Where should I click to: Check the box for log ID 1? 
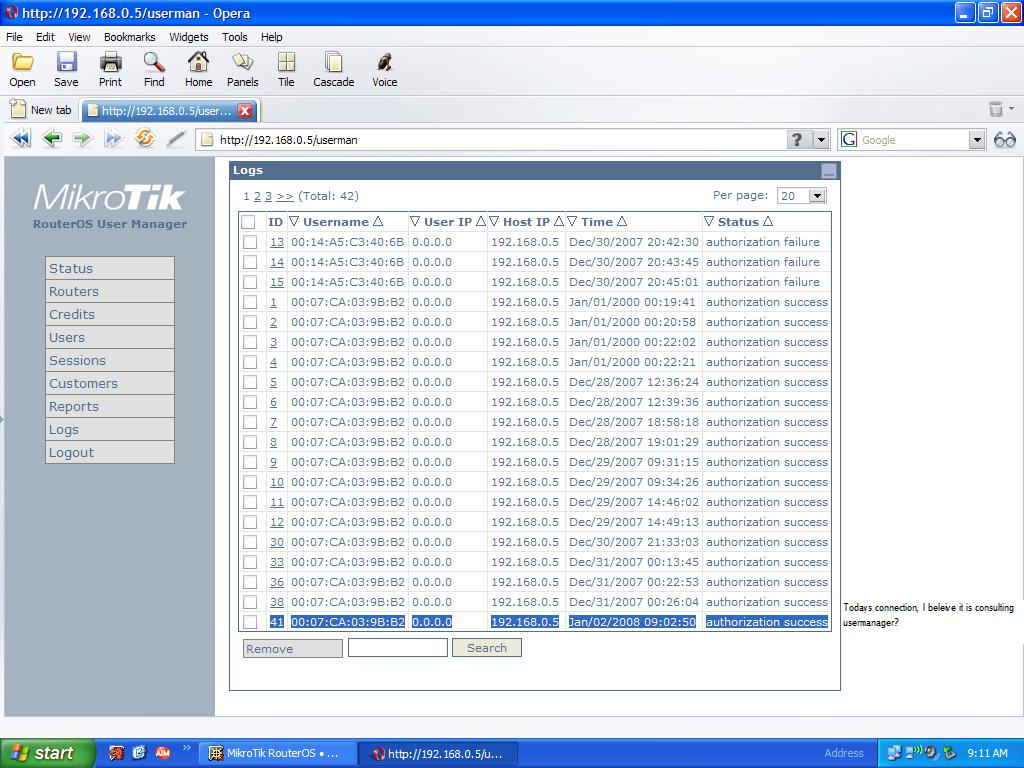coord(250,302)
